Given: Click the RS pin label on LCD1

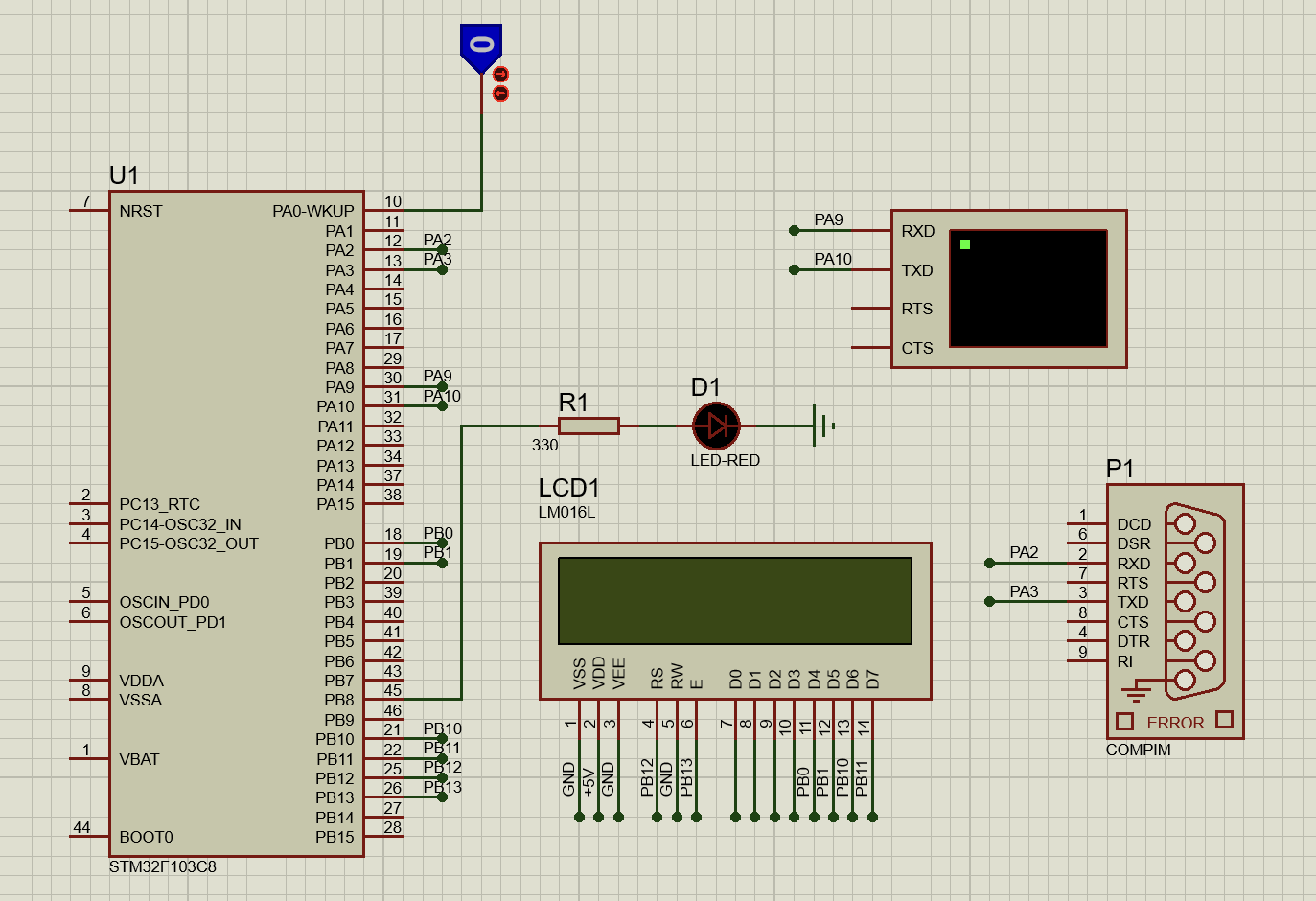Looking at the screenshot, I should (x=657, y=680).
